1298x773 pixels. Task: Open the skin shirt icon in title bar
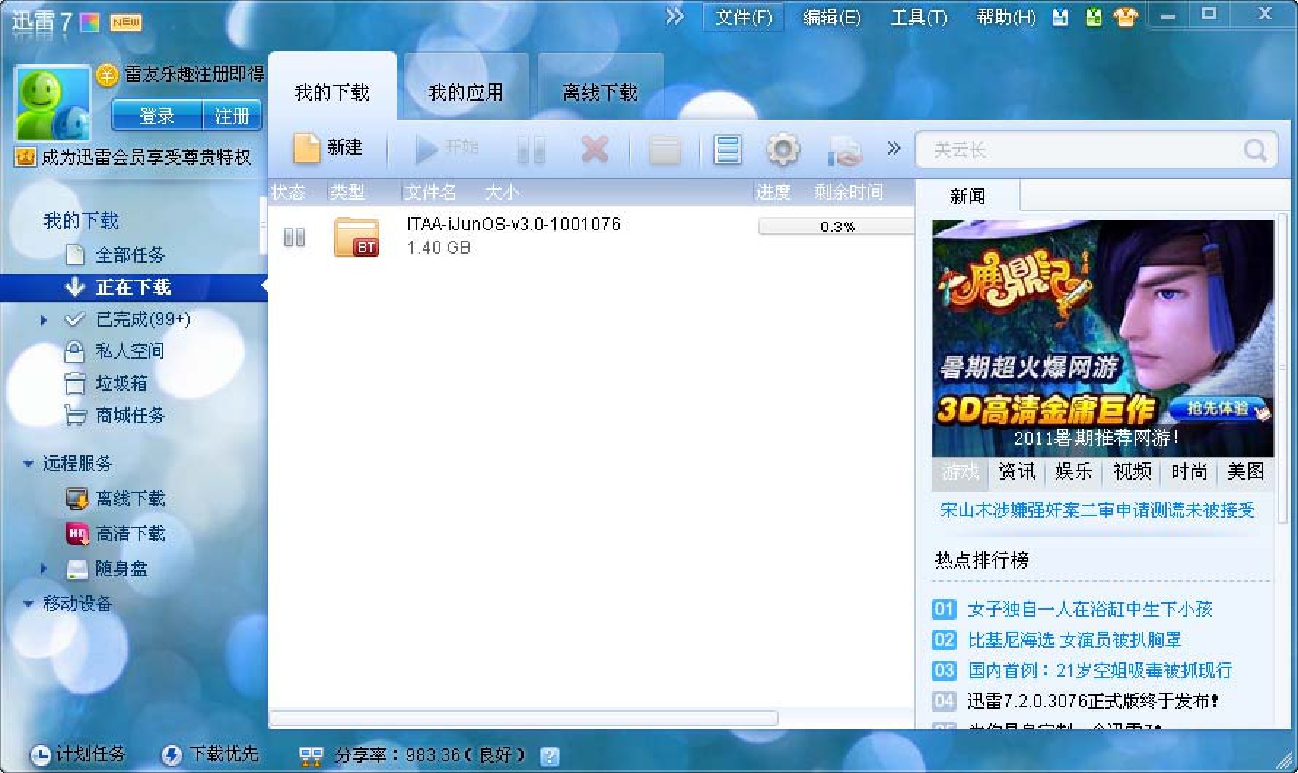[x=1126, y=18]
